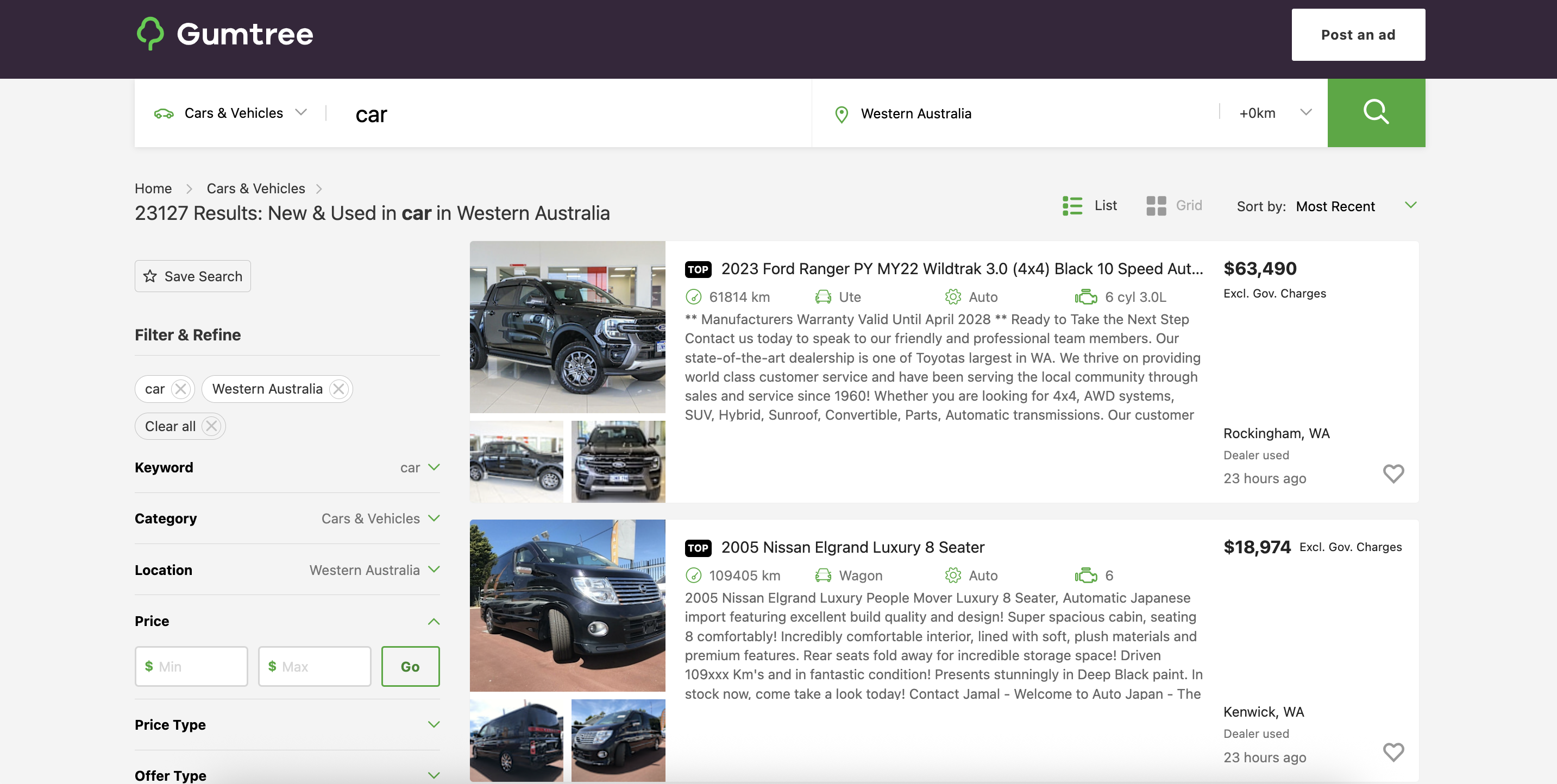Viewport: 1557px width, 784px height.
Task: Click the Min price input field
Action: coord(192,666)
